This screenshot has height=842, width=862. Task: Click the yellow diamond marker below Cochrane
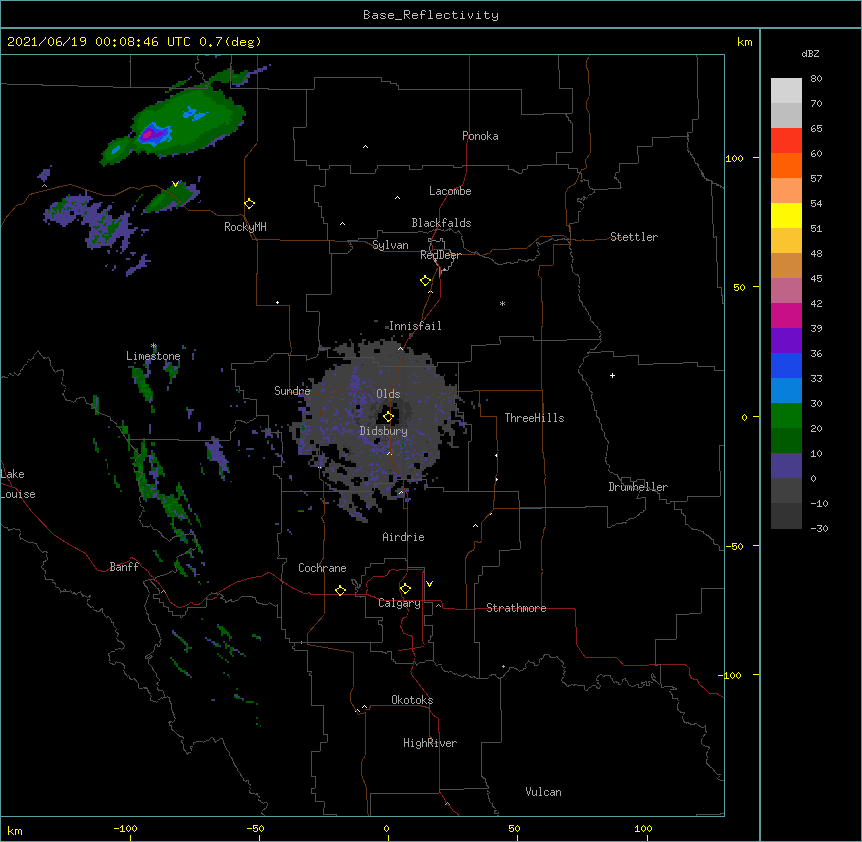340,590
